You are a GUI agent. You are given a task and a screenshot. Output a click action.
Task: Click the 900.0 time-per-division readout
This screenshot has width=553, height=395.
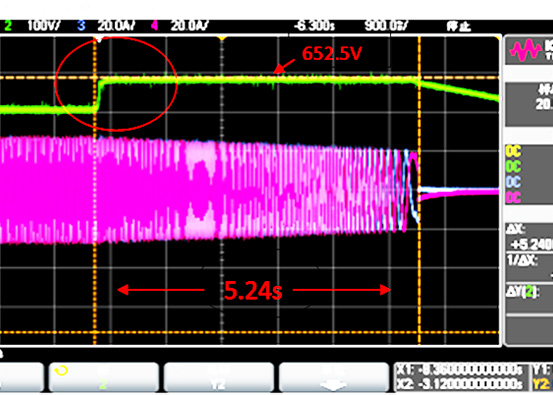386,26
